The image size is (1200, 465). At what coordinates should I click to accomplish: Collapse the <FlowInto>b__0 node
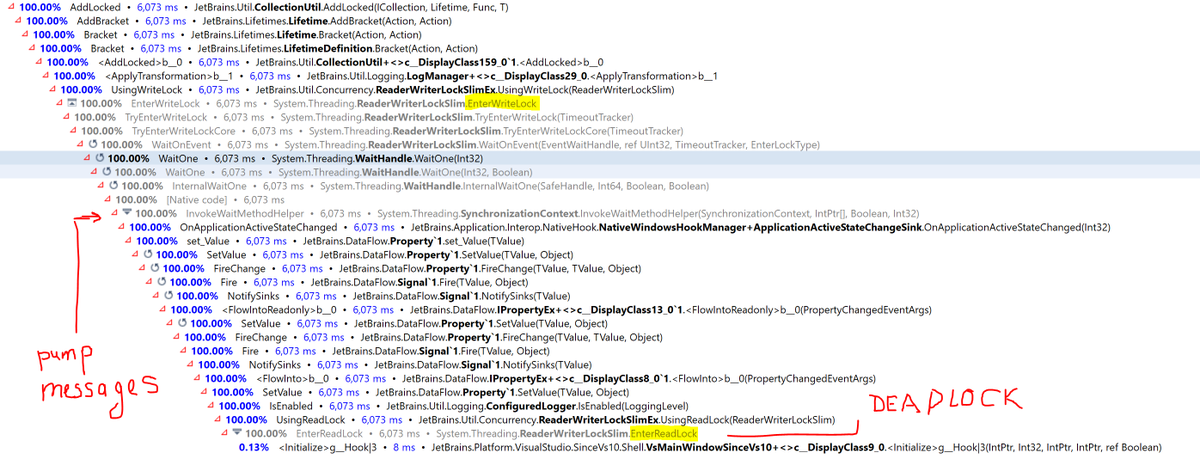click(x=198, y=378)
